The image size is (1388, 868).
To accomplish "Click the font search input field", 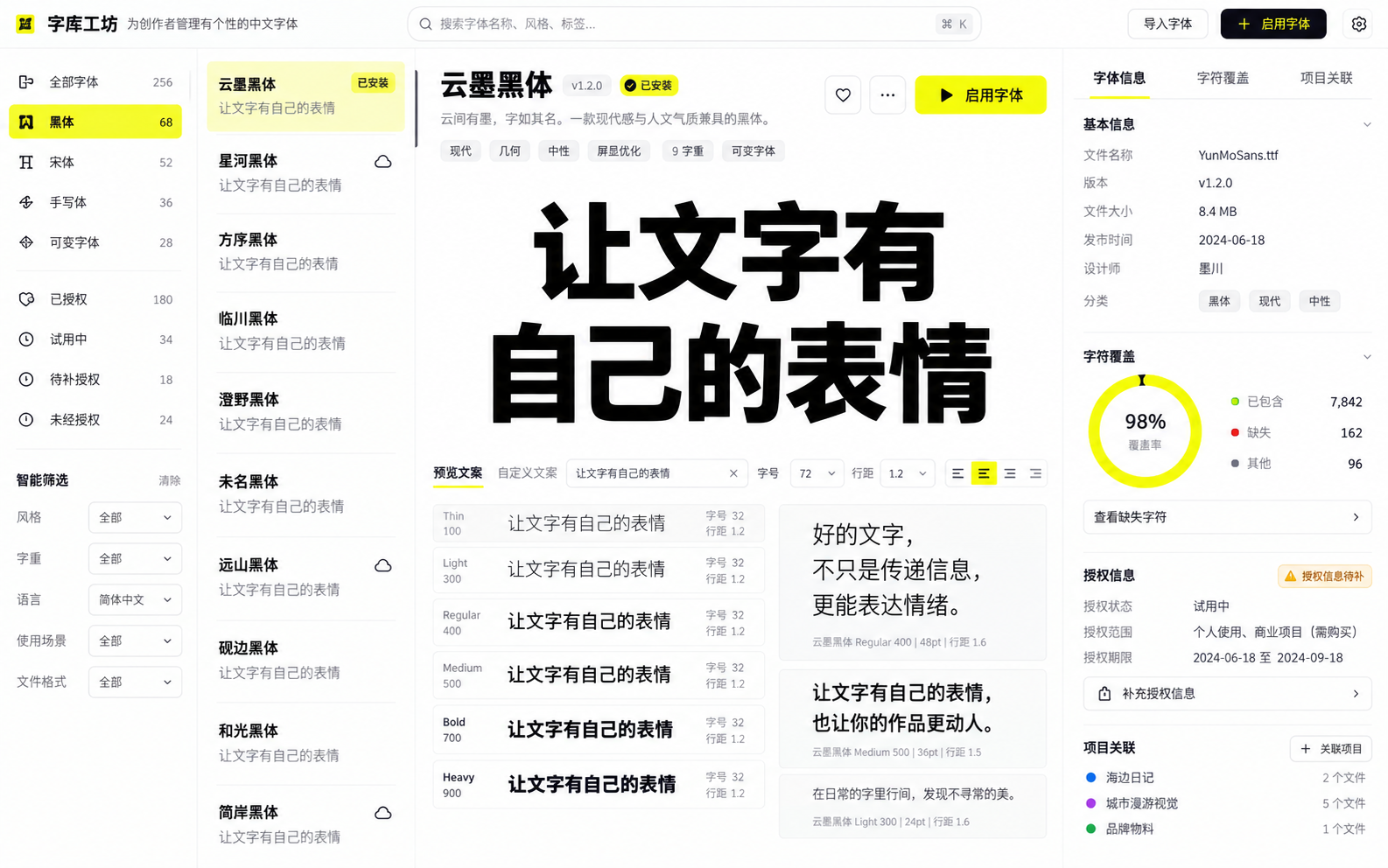I will pyautogui.click(x=694, y=24).
